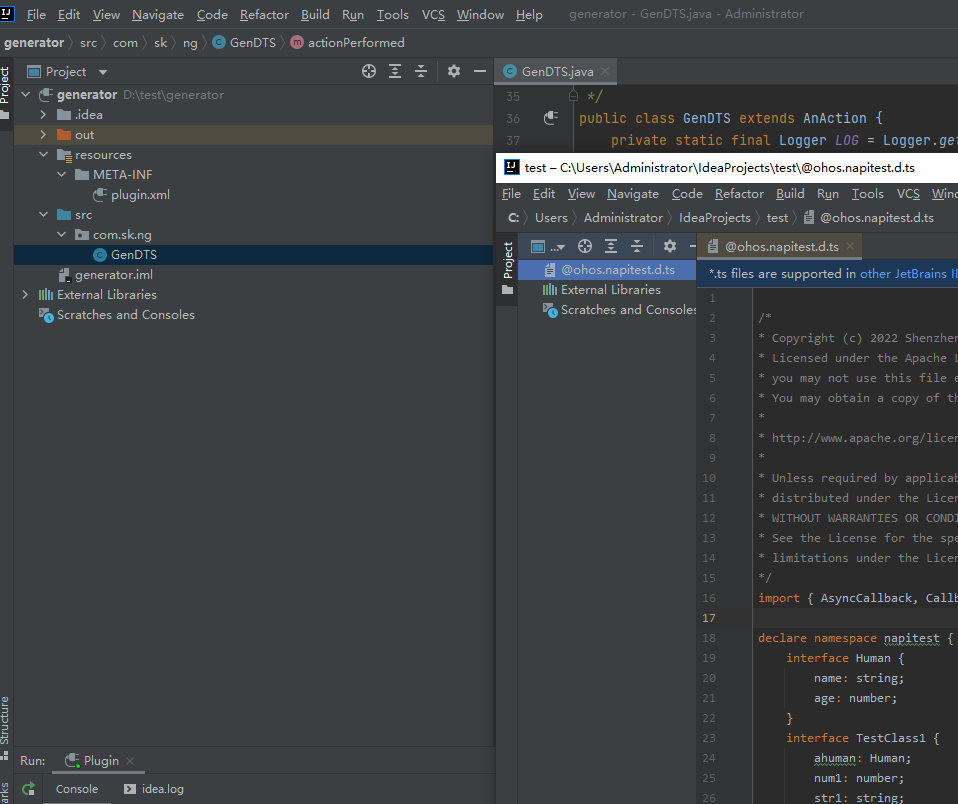Image resolution: width=958 pixels, height=804 pixels.
Task: Open the Project view dropdown in generator window
Action: click(x=103, y=72)
